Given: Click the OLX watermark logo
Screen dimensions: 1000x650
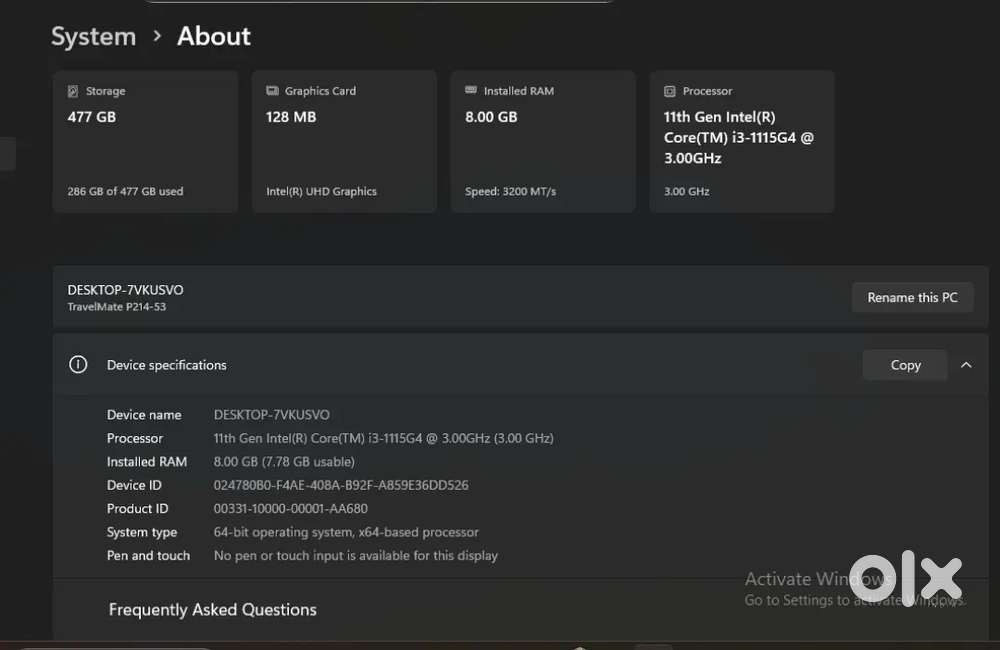Looking at the screenshot, I should pos(905,578).
